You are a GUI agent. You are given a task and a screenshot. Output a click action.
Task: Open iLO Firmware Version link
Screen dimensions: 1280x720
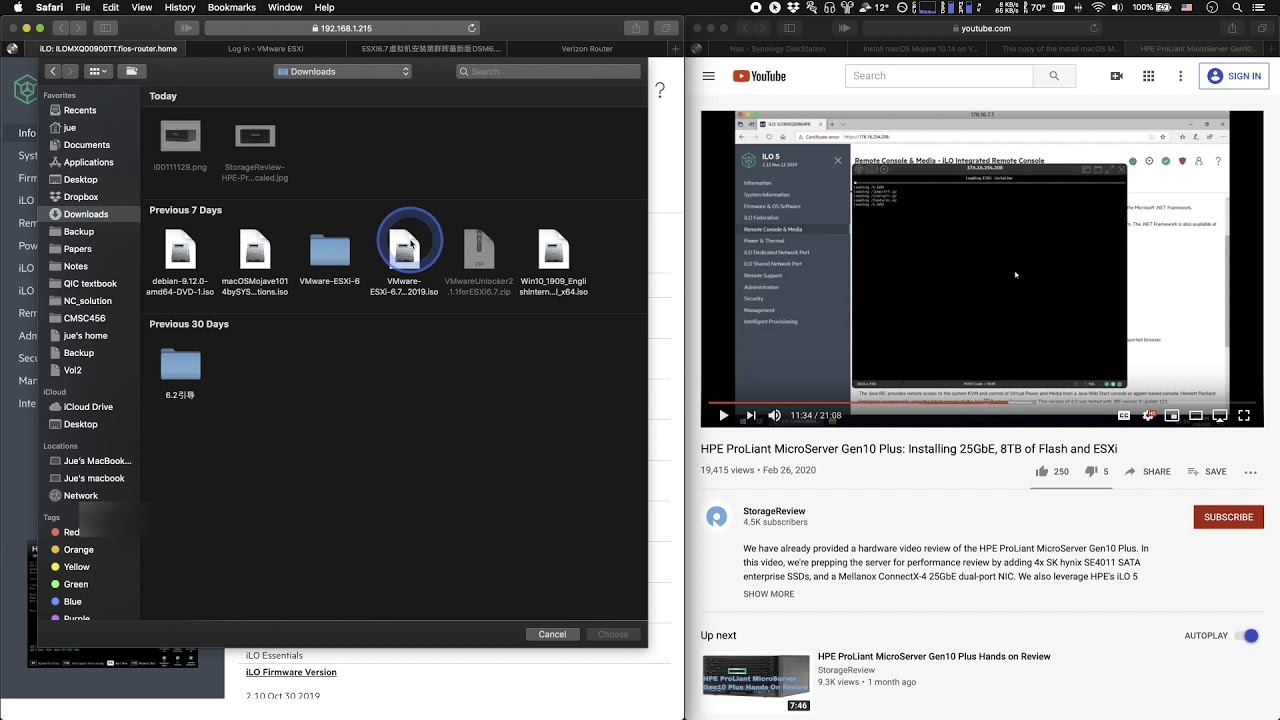click(x=291, y=672)
